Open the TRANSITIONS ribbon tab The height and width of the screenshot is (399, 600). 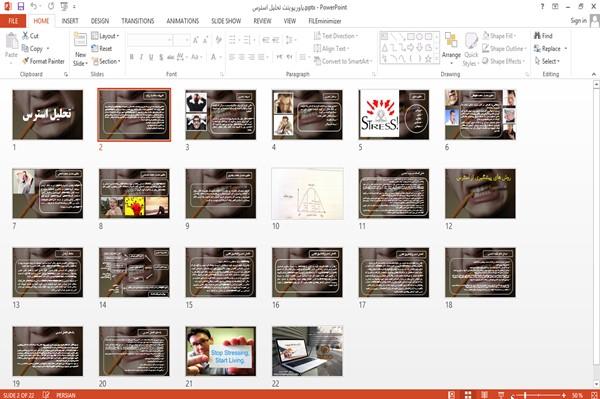click(138, 21)
